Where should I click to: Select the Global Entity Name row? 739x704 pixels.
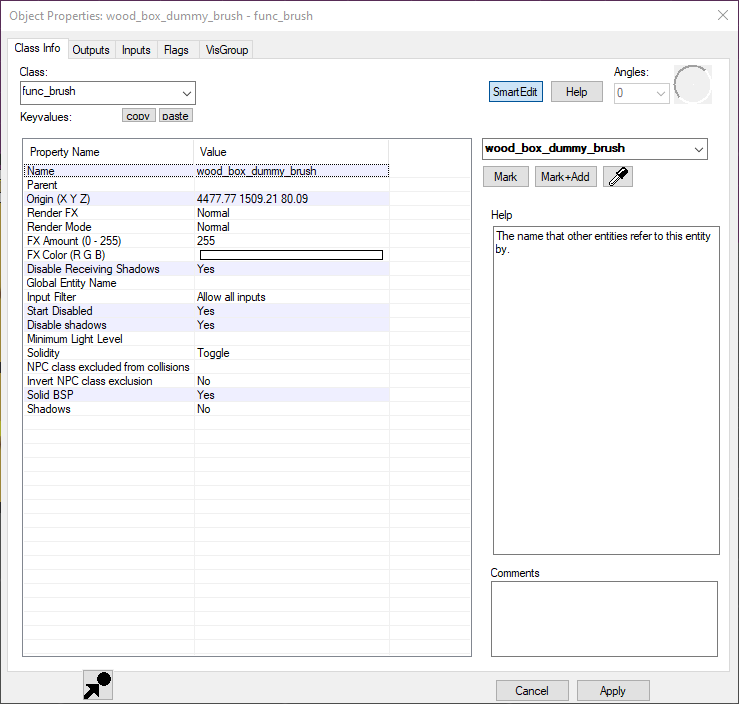(x=206, y=283)
